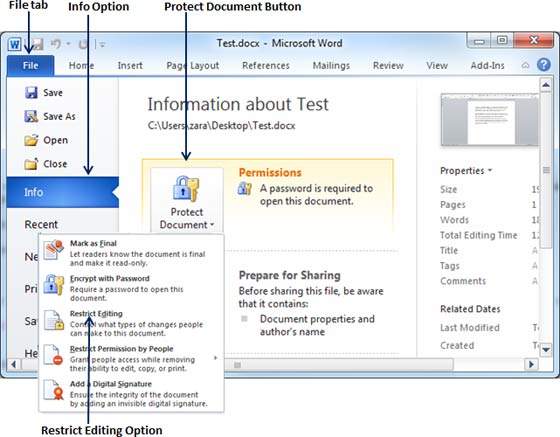Image resolution: width=560 pixels, height=437 pixels.
Task: Select Restrict Editing menu entry
Action: point(131,323)
